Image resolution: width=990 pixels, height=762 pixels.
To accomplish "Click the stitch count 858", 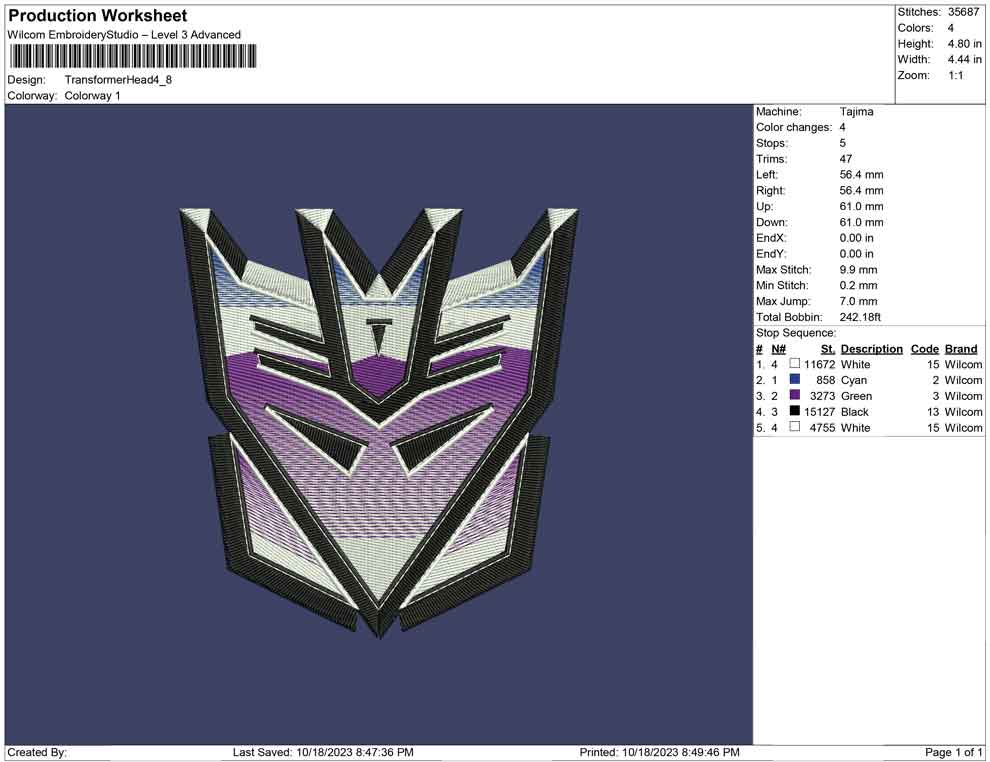I will coord(825,380).
